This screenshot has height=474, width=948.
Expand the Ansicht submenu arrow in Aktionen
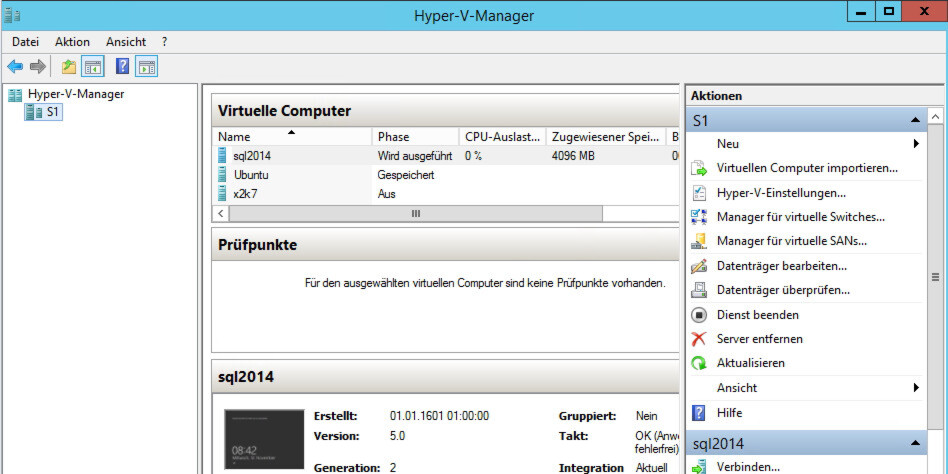(916, 388)
